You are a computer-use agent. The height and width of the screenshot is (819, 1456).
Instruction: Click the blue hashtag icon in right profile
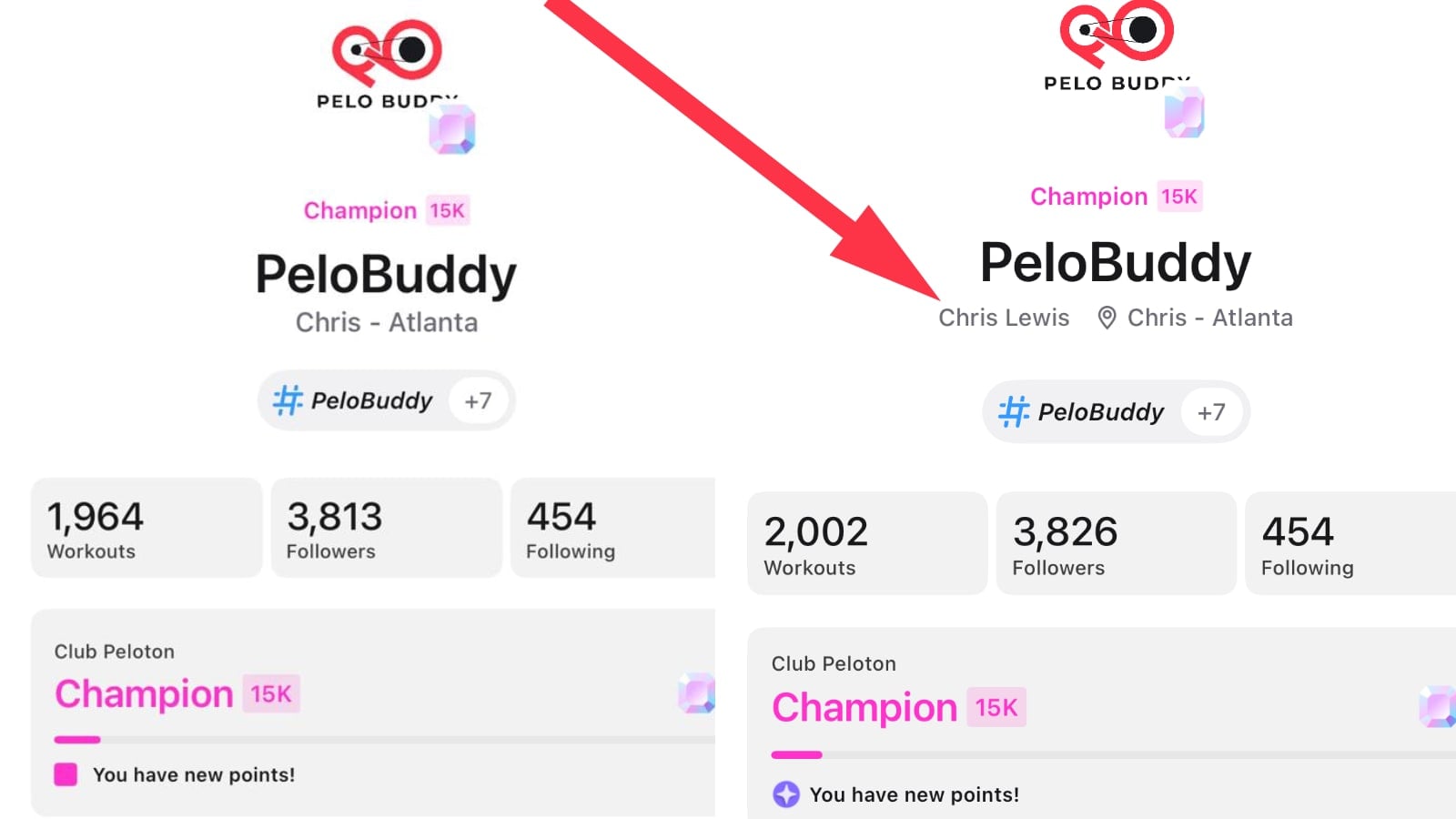pyautogui.click(x=1014, y=412)
